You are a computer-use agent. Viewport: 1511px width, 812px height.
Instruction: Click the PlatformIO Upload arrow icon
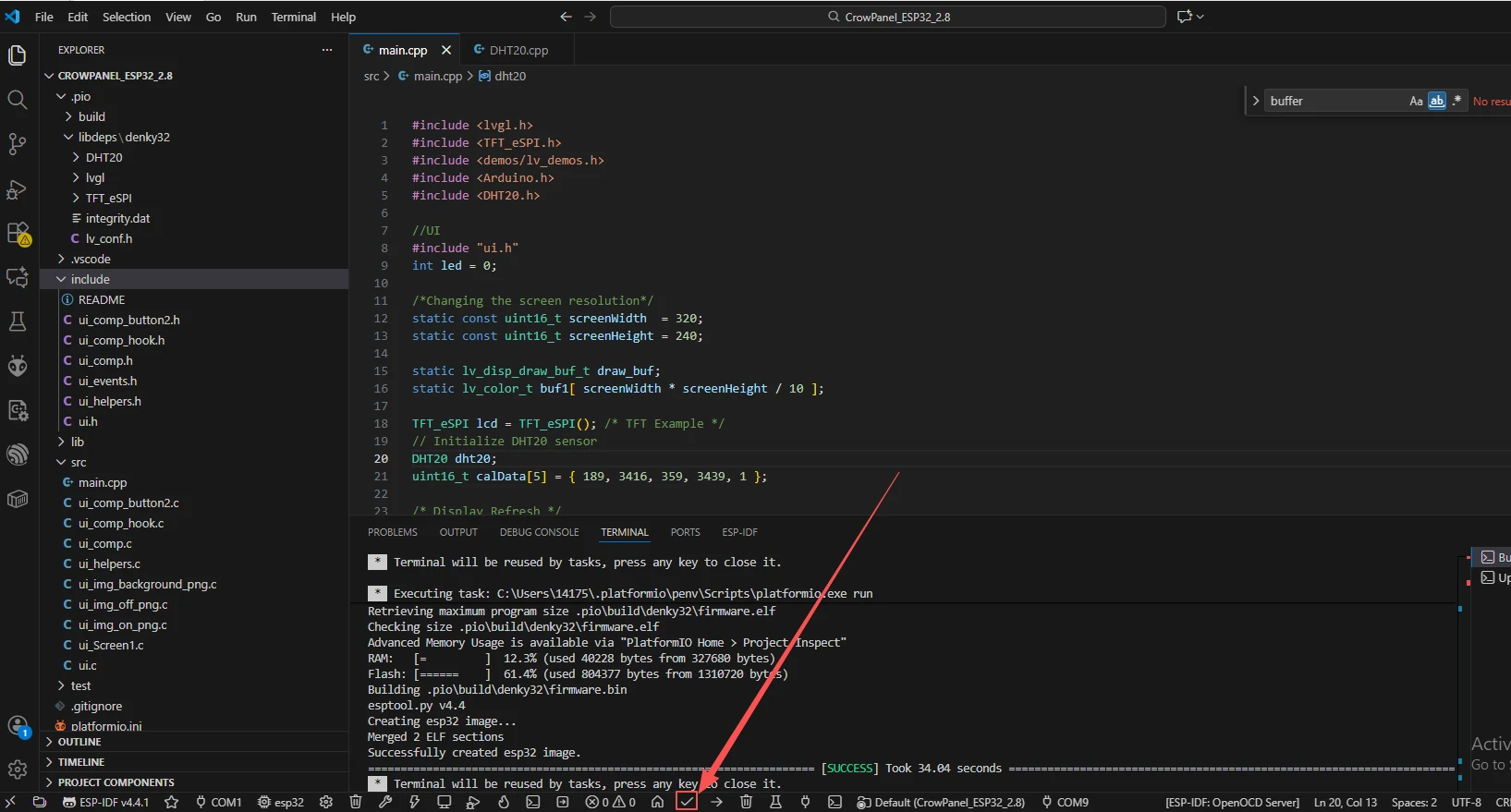(716, 802)
